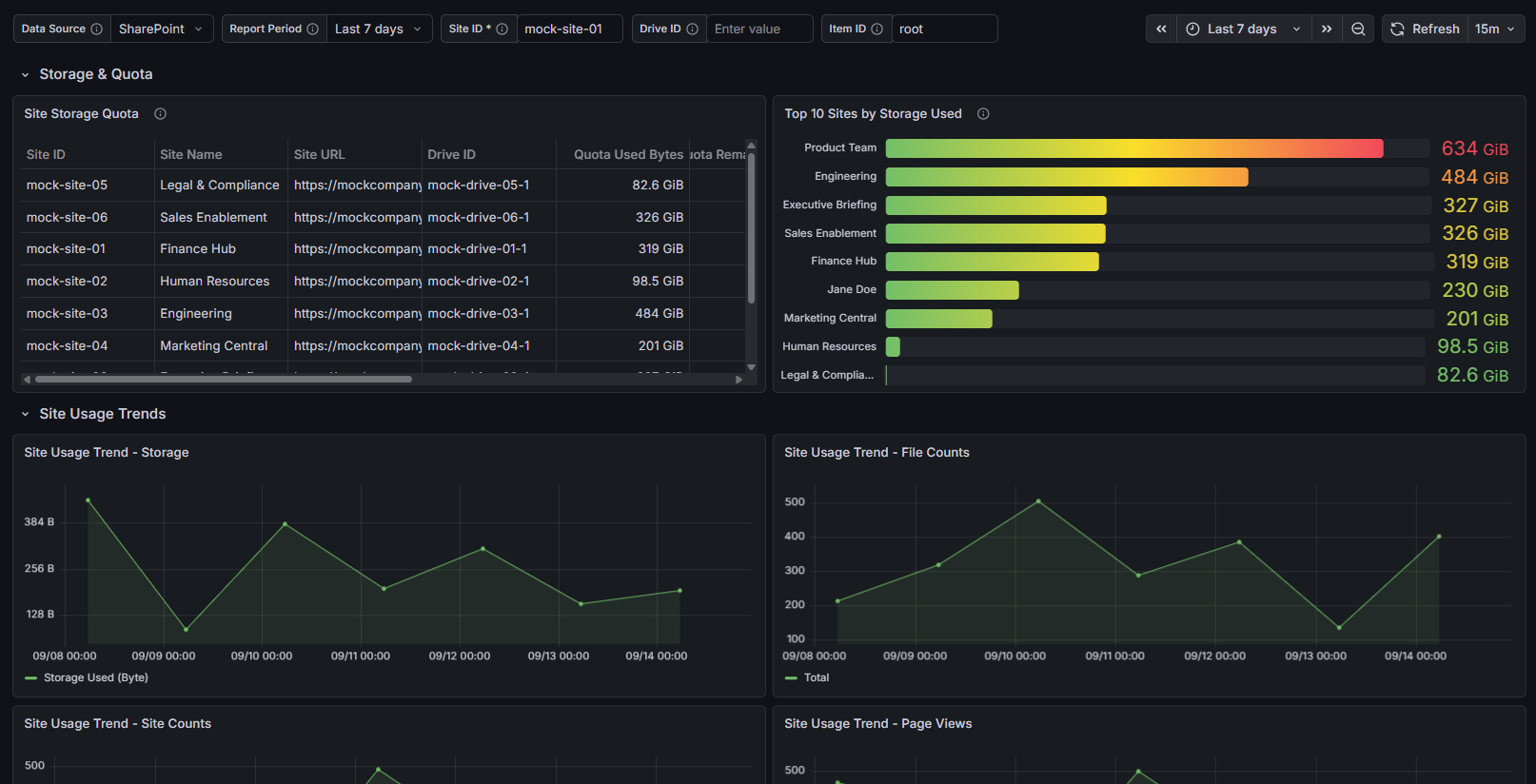Sort by the Site URL column header
The width and height of the screenshot is (1536, 784).
click(x=320, y=154)
